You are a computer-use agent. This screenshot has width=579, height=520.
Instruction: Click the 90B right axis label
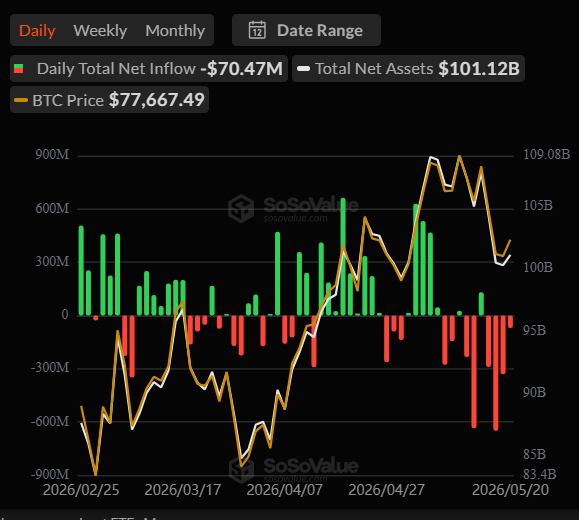coord(535,392)
